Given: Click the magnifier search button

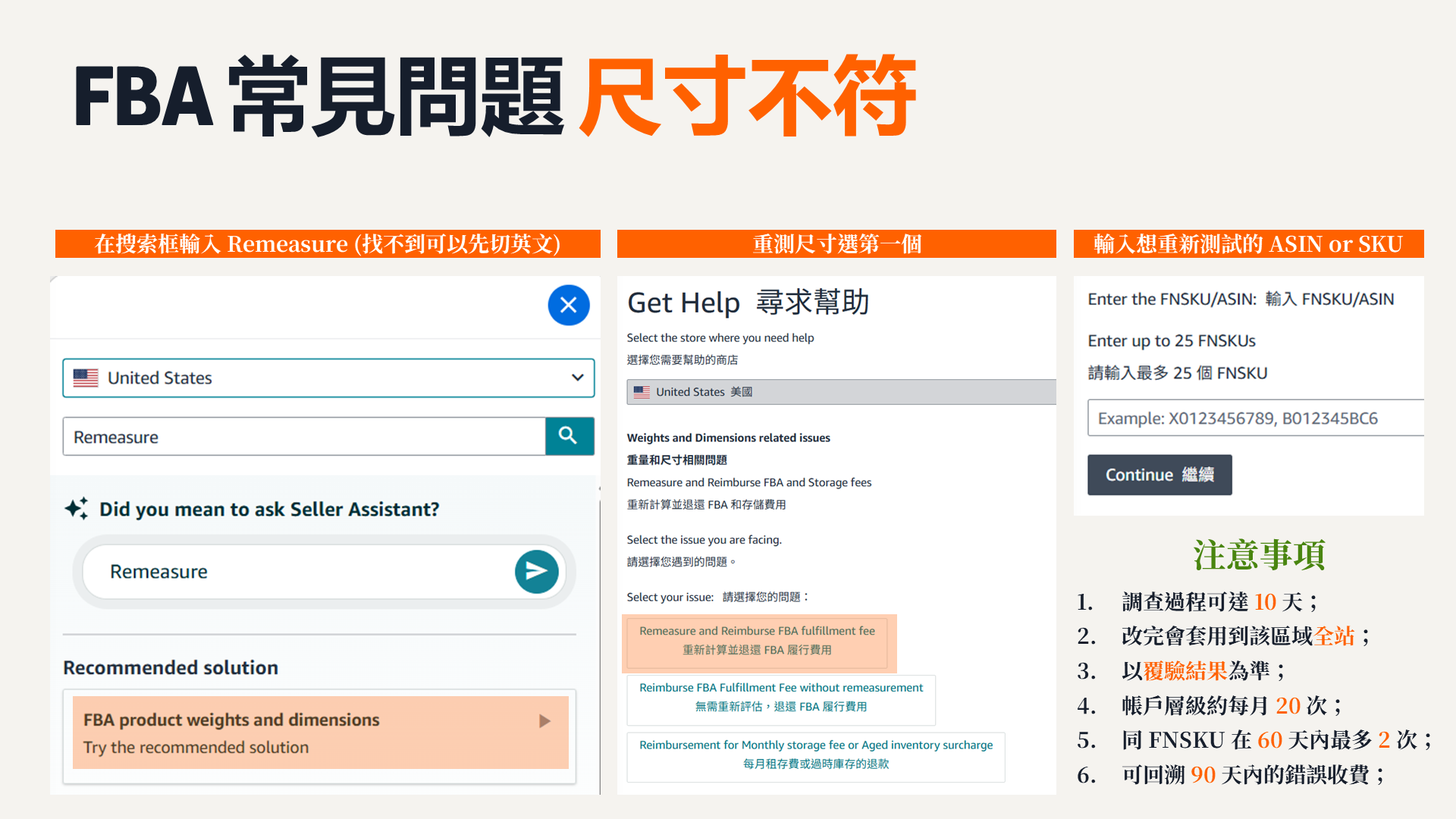Looking at the screenshot, I should 570,436.
